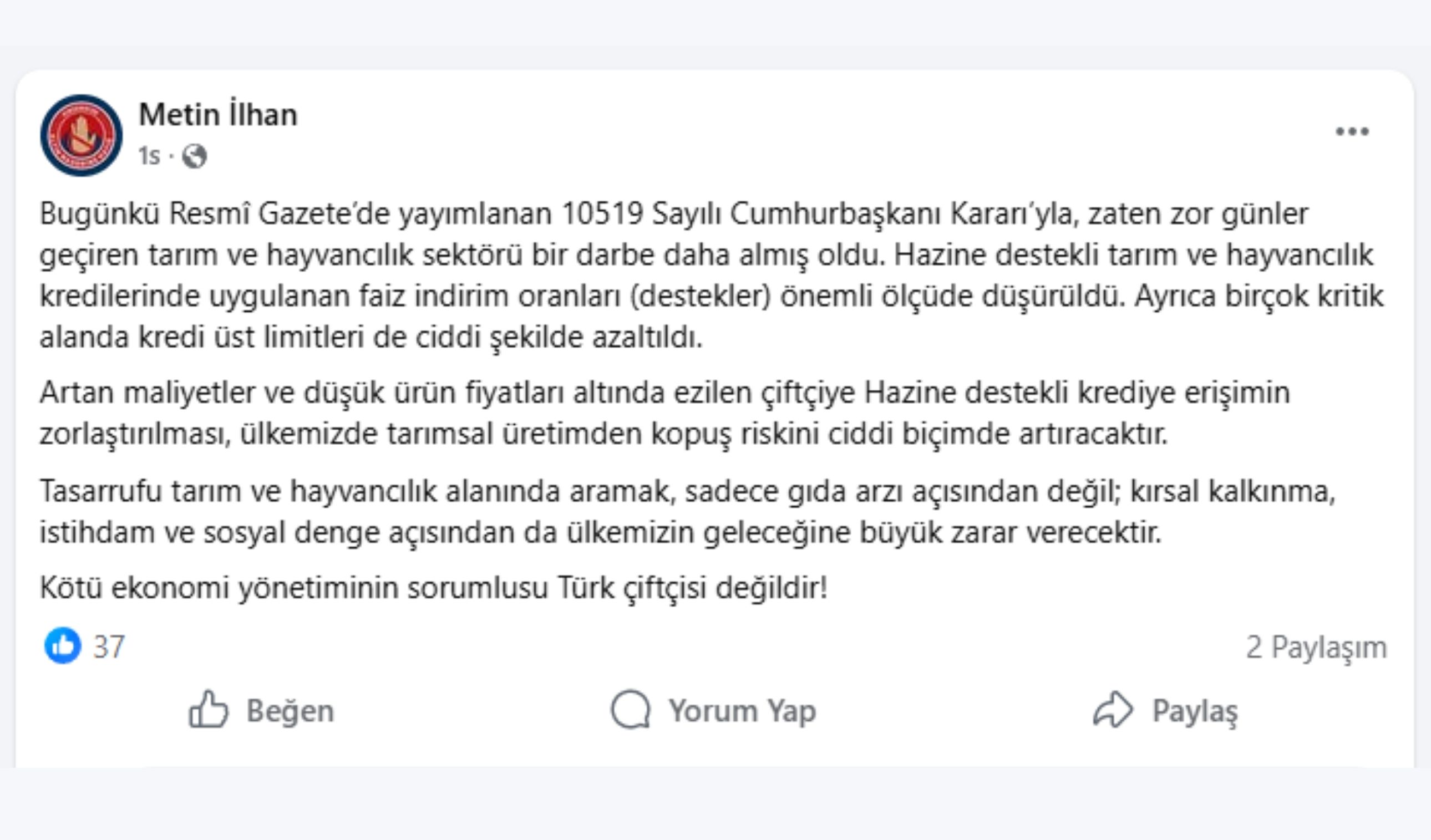Click the line "Kötü ekonomi yönetiminin sorumlusu"
This screenshot has height=840, width=1431.
[433, 587]
